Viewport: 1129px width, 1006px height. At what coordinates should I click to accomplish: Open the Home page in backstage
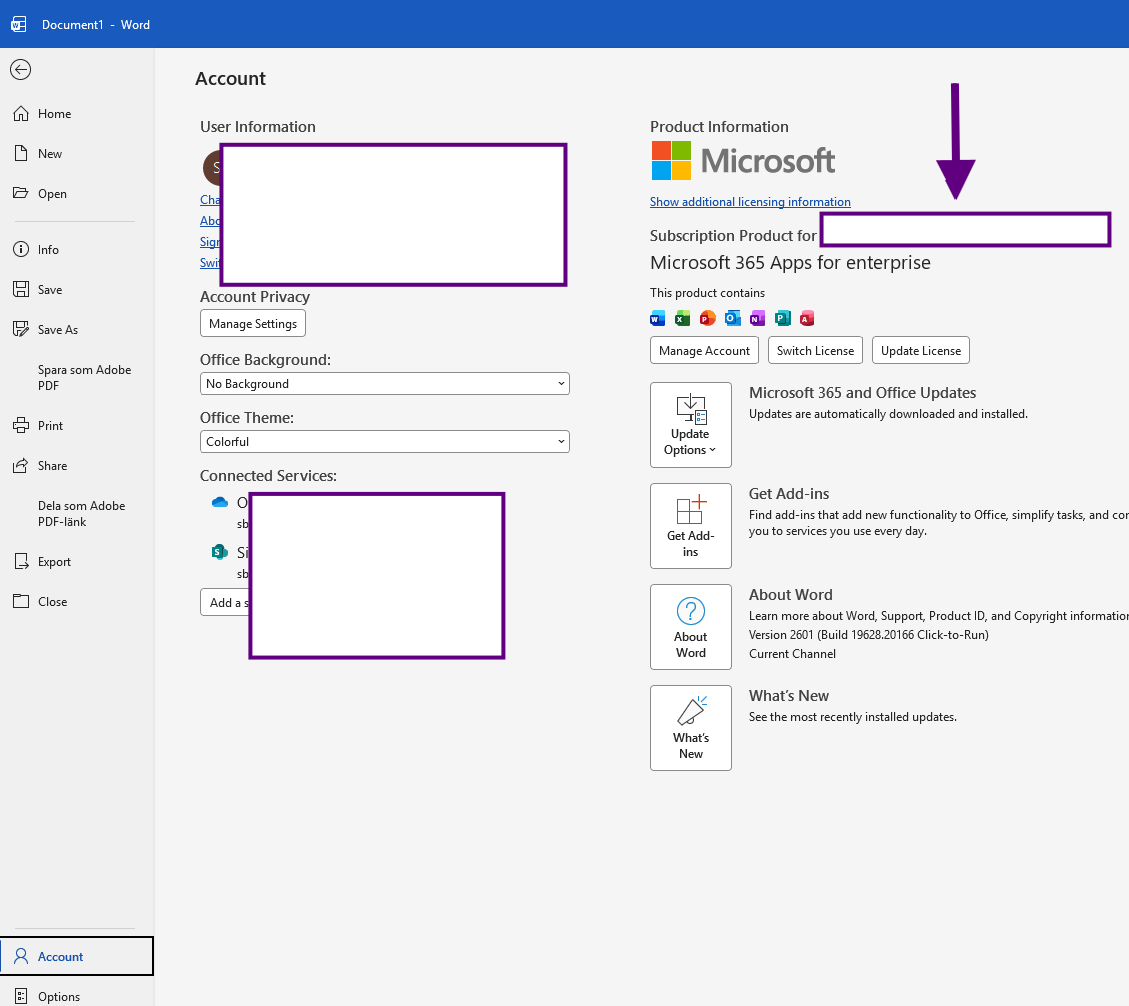point(77,114)
